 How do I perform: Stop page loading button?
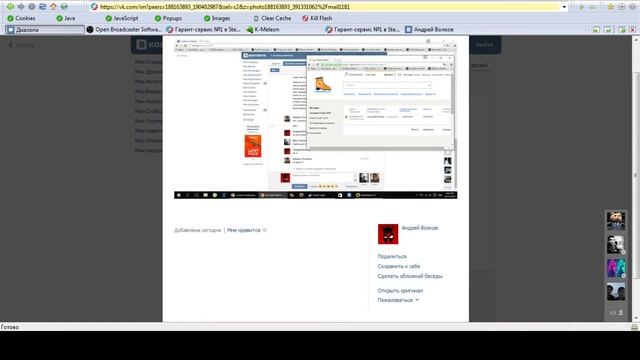pos(32,7)
